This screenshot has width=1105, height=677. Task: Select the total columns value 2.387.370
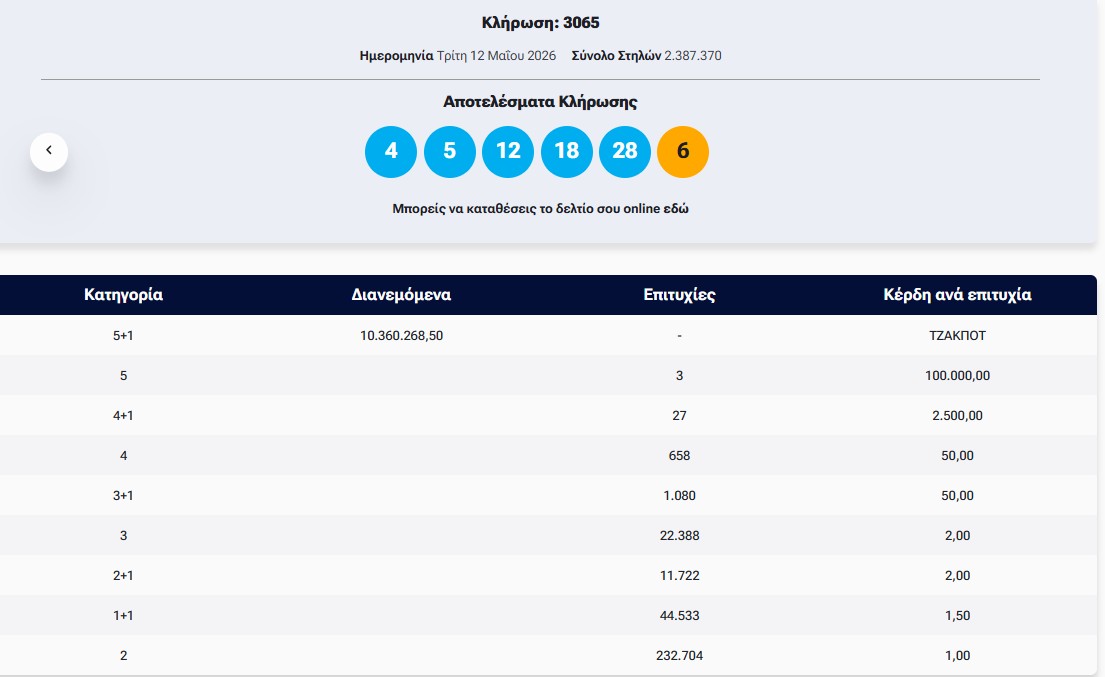[693, 56]
